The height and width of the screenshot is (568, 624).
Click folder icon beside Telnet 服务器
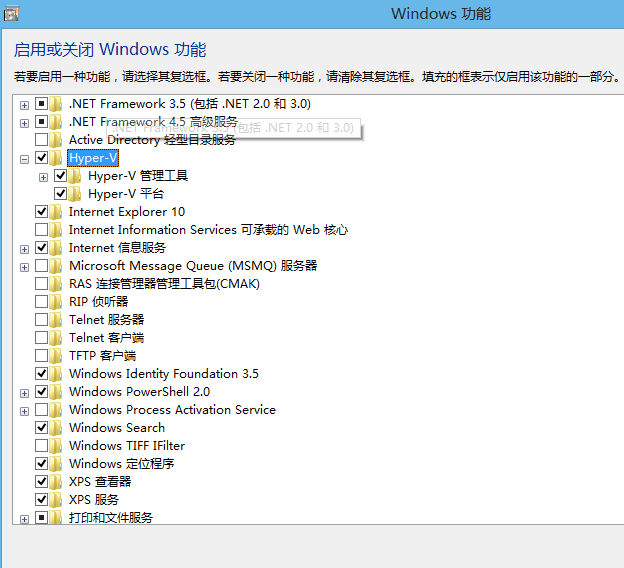click(x=56, y=320)
